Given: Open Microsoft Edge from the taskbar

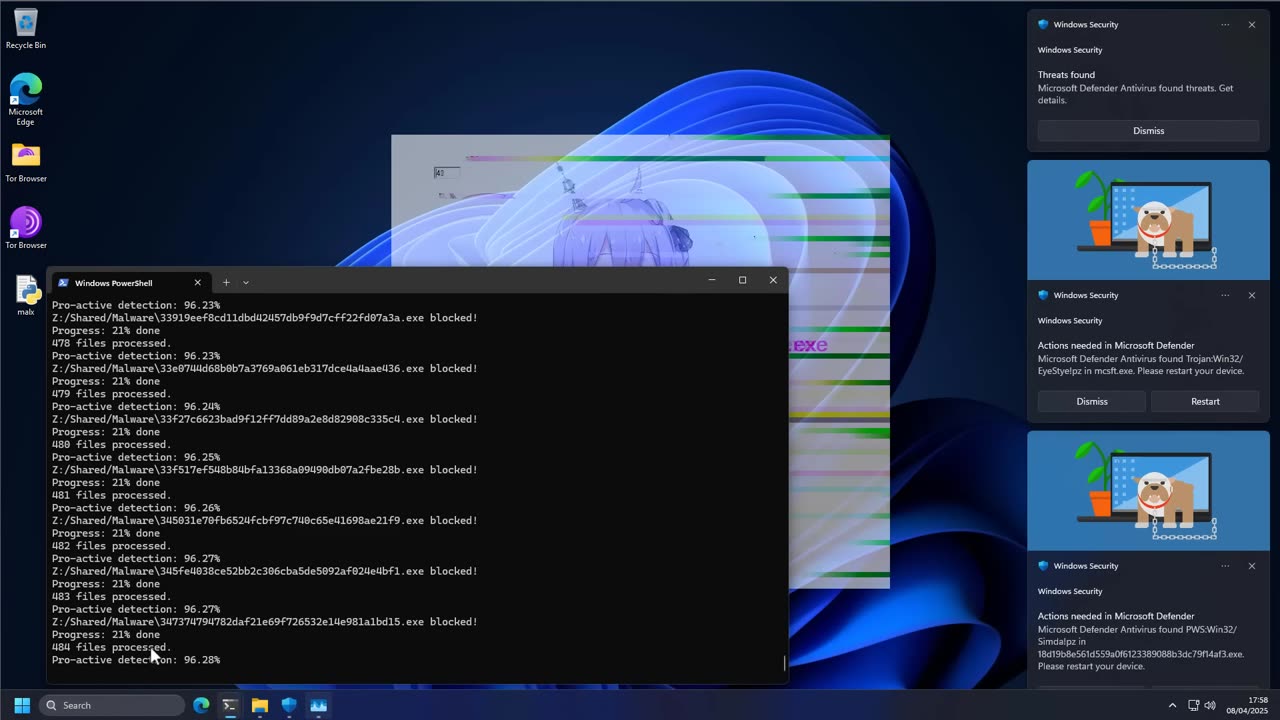Looking at the screenshot, I should tap(201, 705).
